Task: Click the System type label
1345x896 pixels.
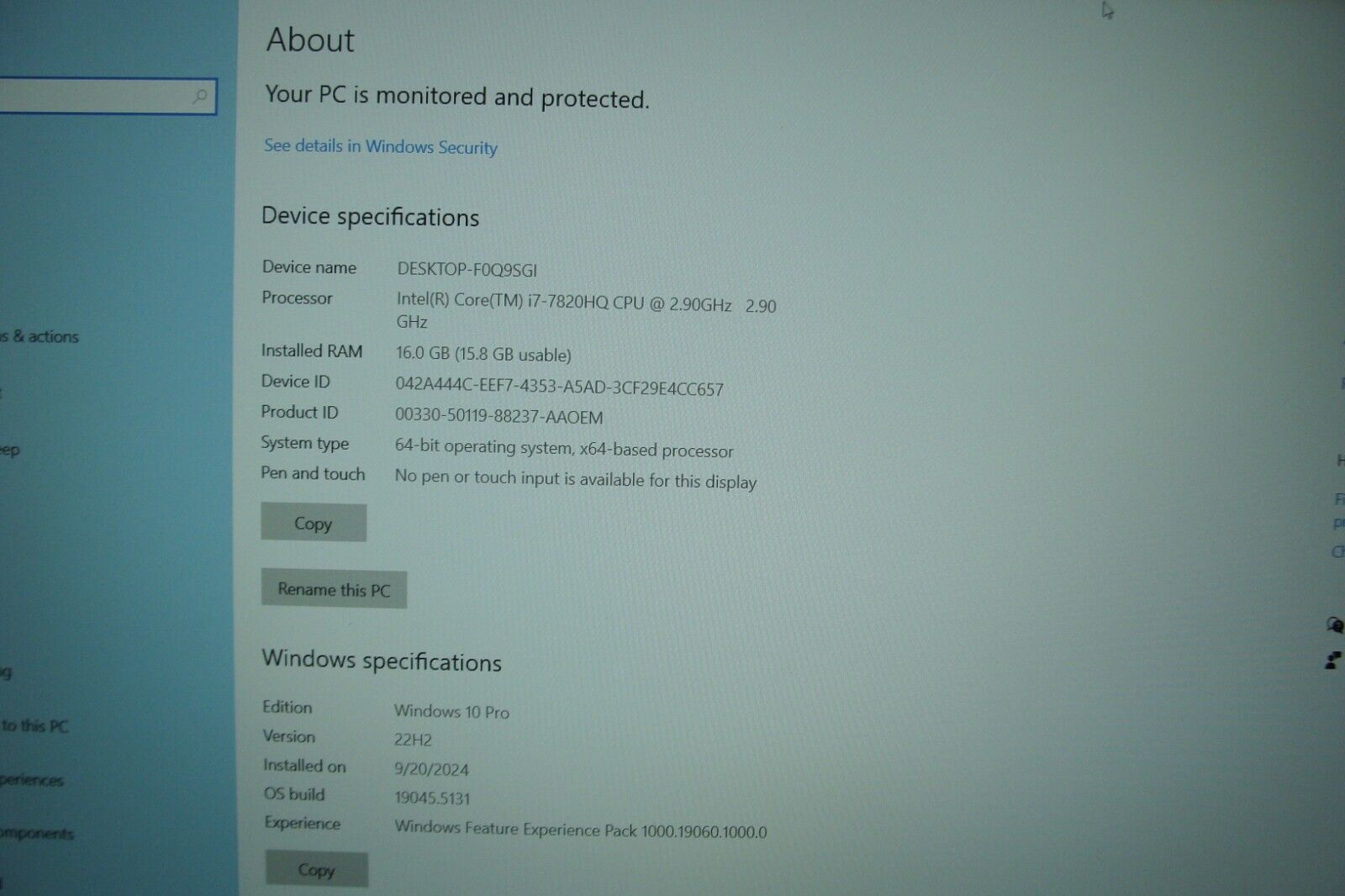Action: 304,443
